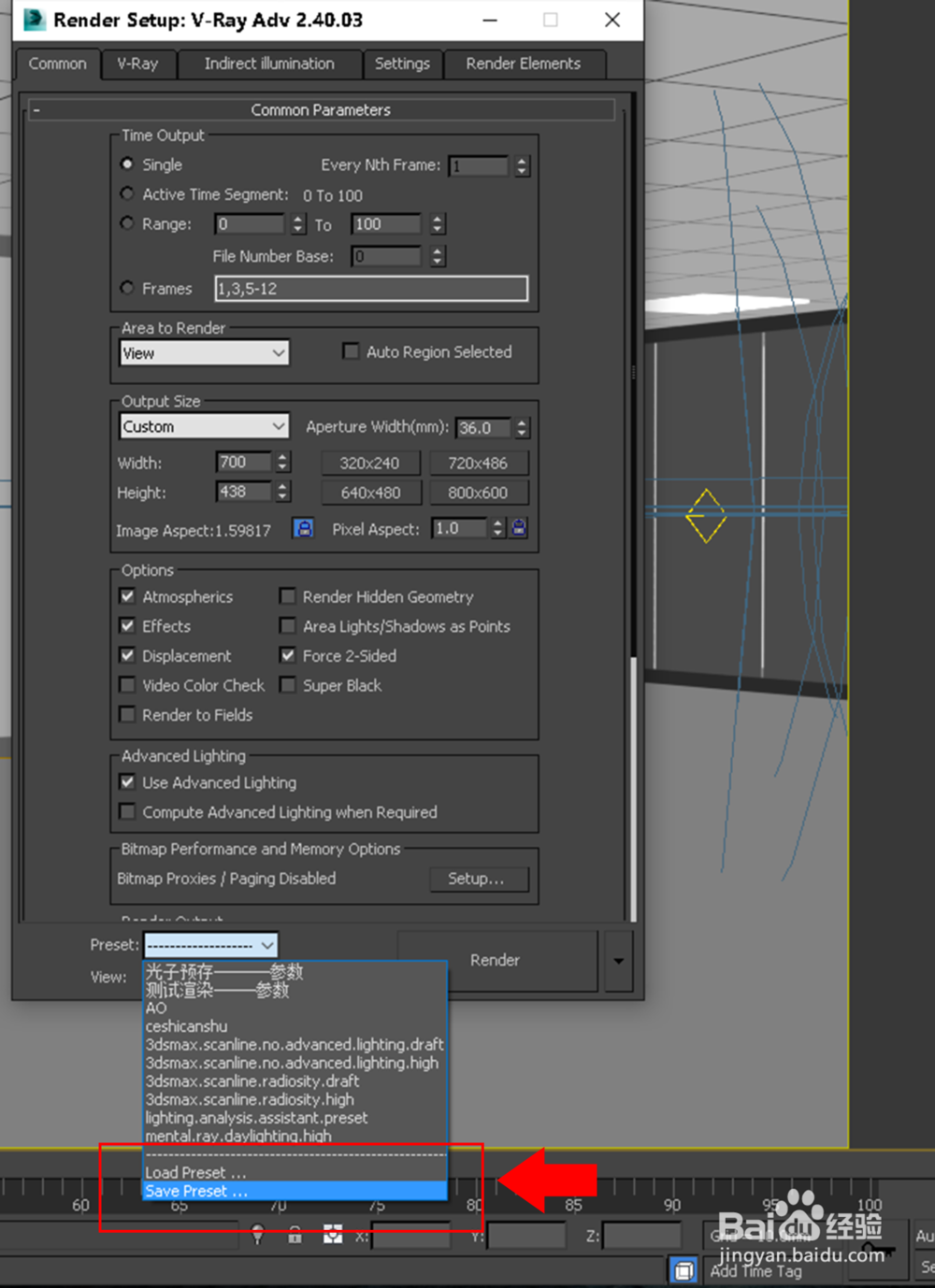The height and width of the screenshot is (1288, 935).
Task: Uncheck the Effects option
Action: [x=128, y=626]
